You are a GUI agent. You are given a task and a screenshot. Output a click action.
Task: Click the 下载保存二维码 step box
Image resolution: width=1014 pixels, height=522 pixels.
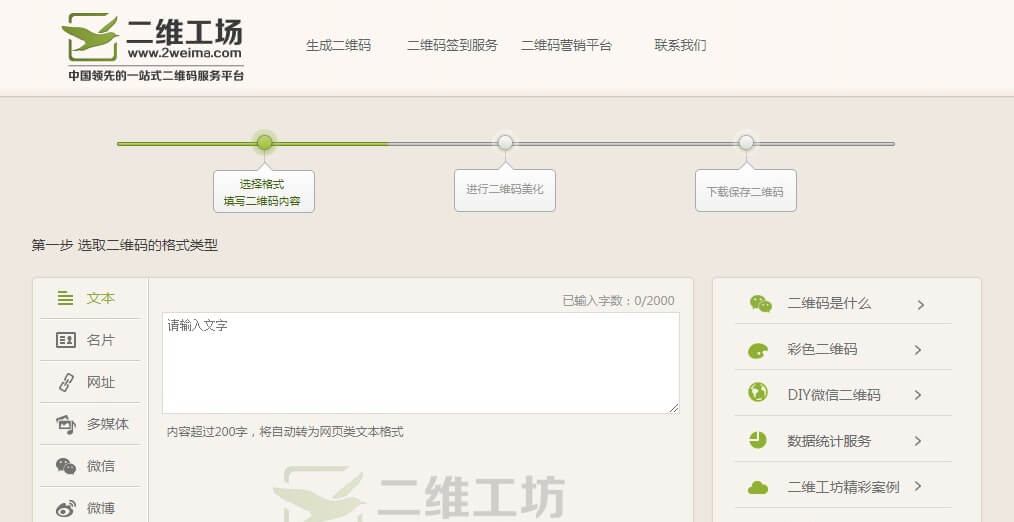[745, 191]
